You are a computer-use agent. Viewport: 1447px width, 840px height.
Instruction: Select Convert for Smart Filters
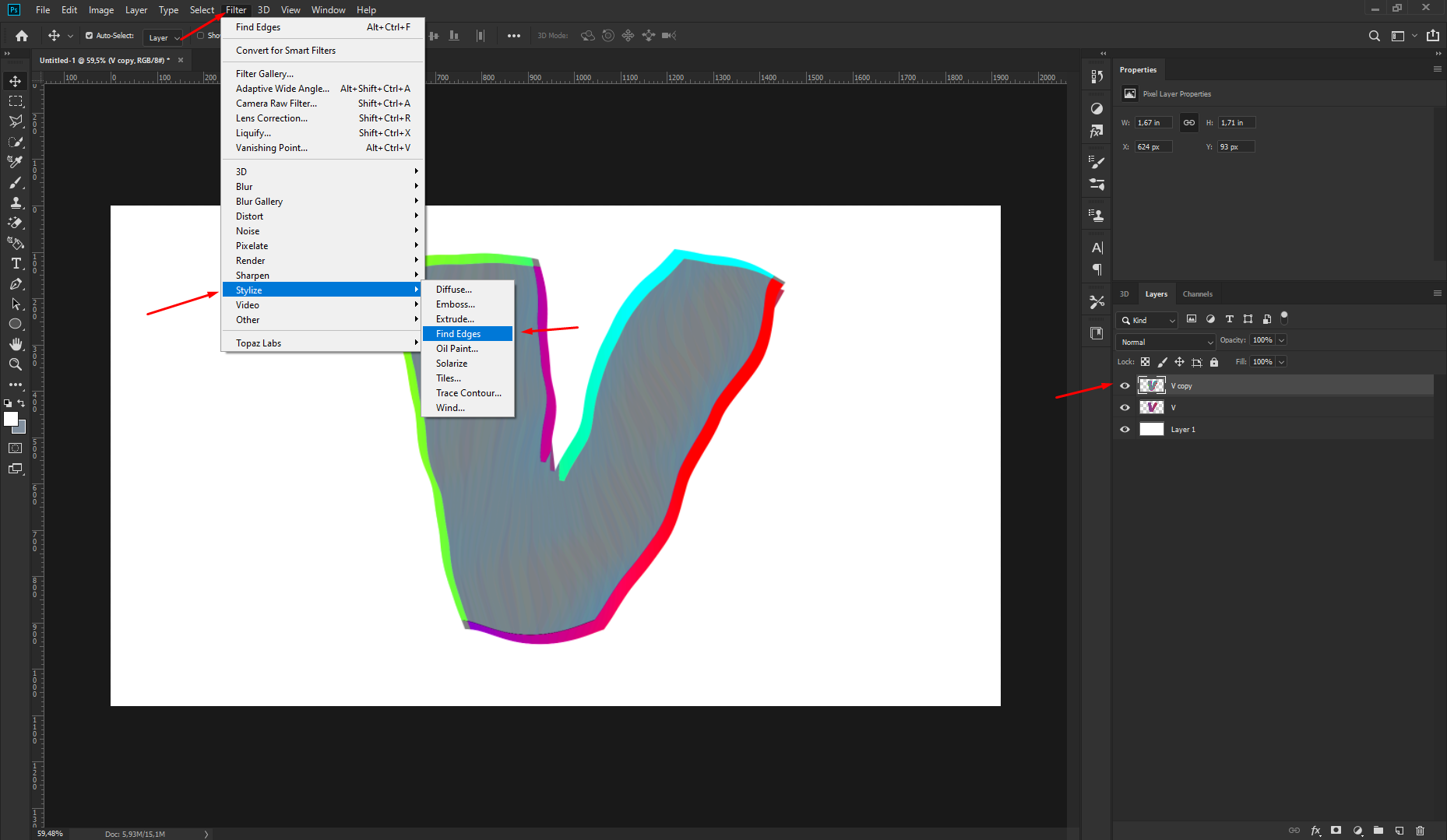322,51
